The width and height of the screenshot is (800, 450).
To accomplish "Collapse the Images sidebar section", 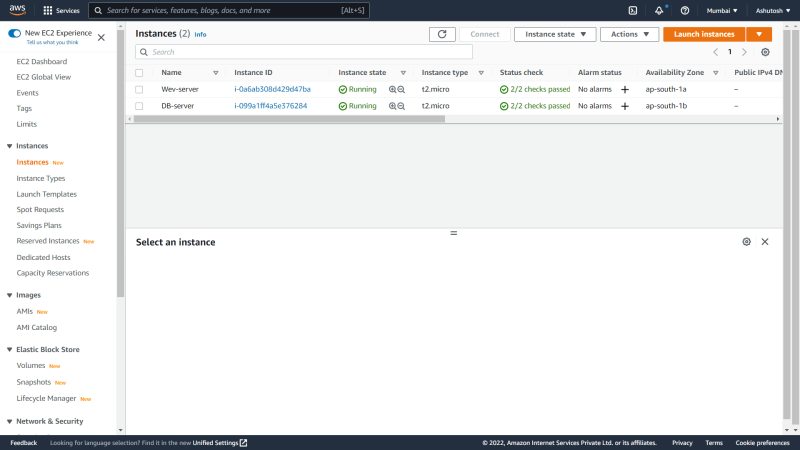I will click(9, 295).
